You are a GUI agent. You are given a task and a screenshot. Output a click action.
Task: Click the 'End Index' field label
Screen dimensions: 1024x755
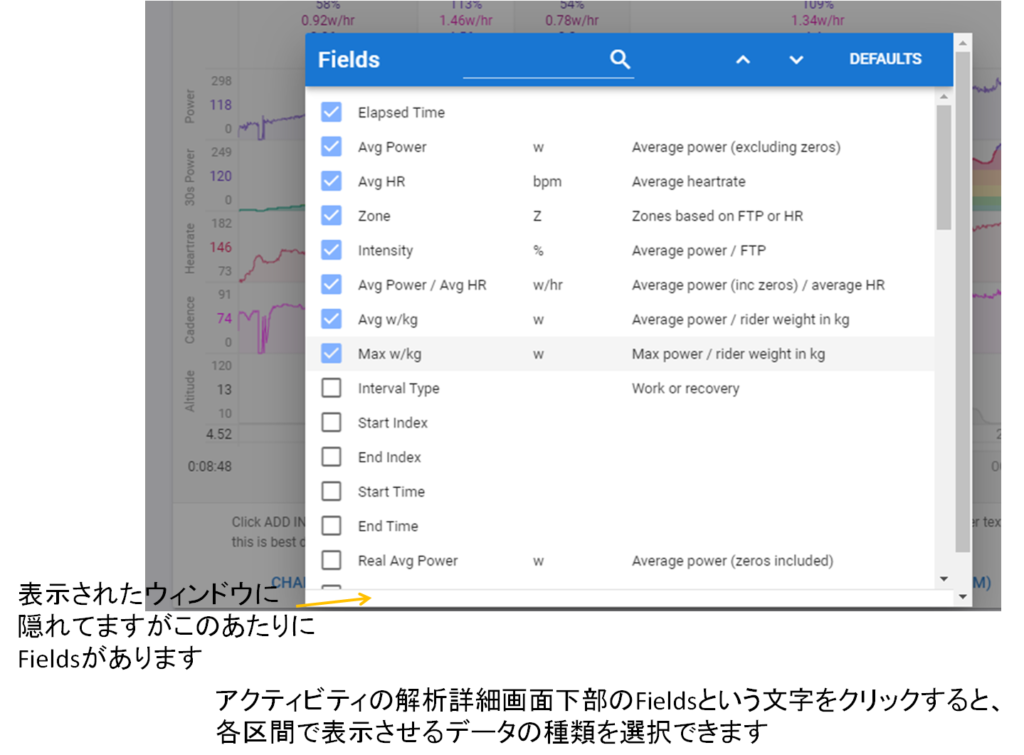tap(389, 457)
